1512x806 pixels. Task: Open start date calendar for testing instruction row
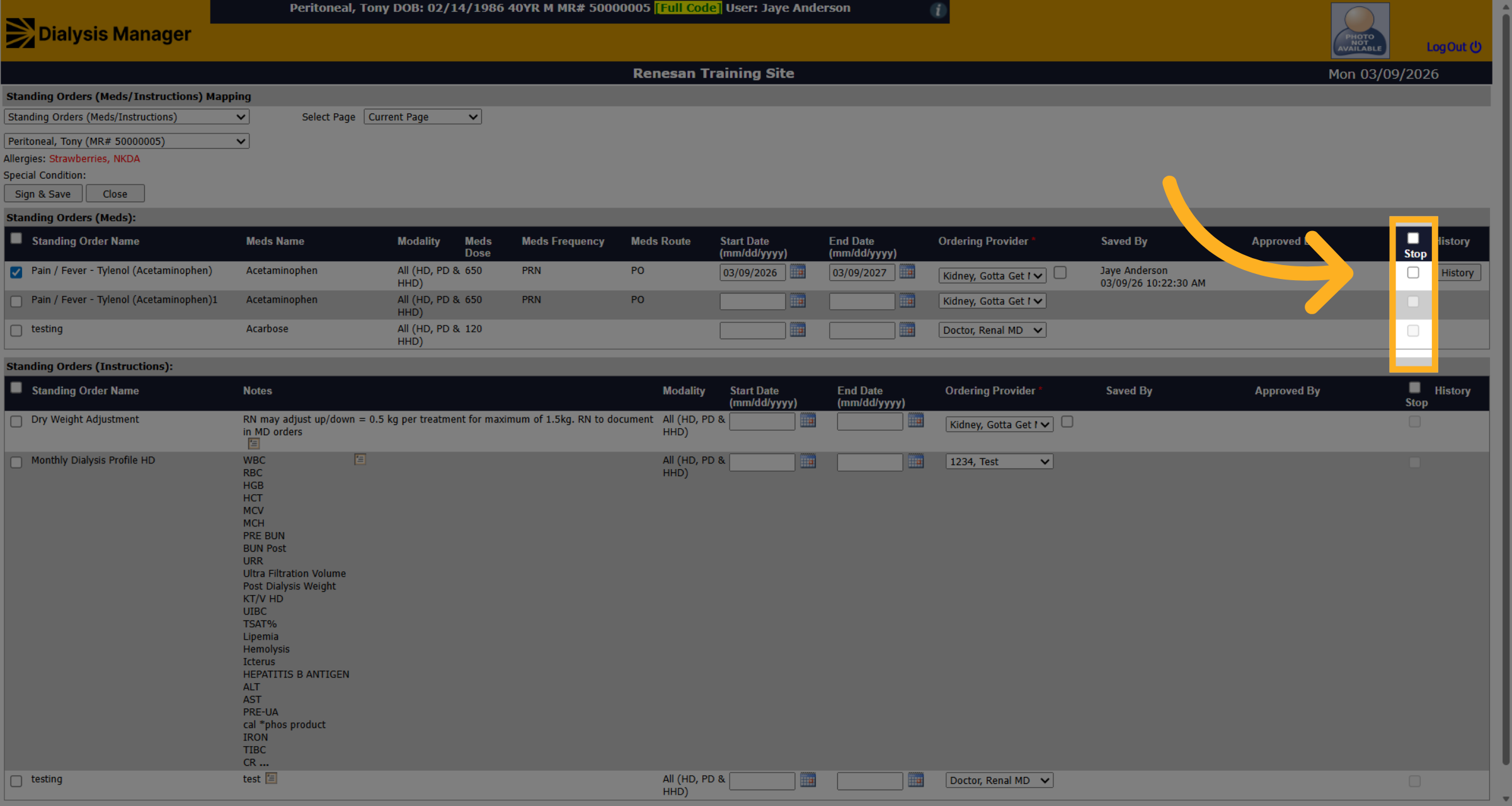808,780
